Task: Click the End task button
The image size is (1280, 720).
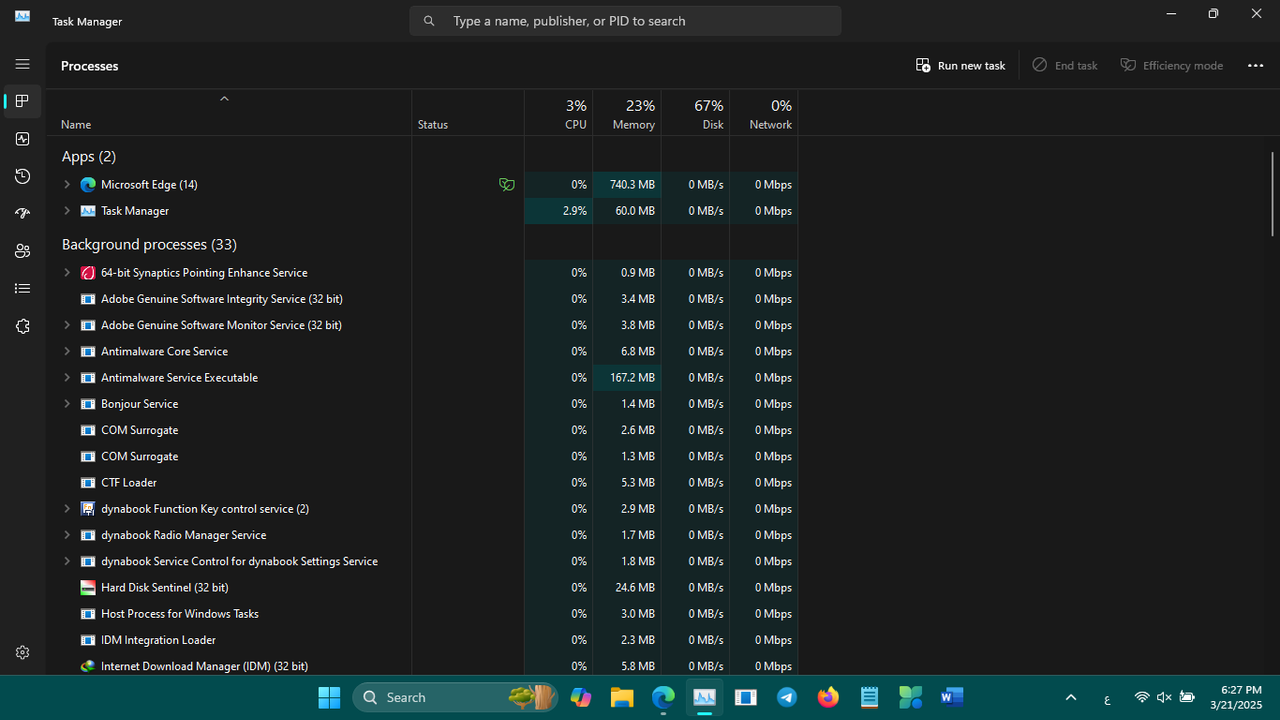Action: coord(1065,65)
